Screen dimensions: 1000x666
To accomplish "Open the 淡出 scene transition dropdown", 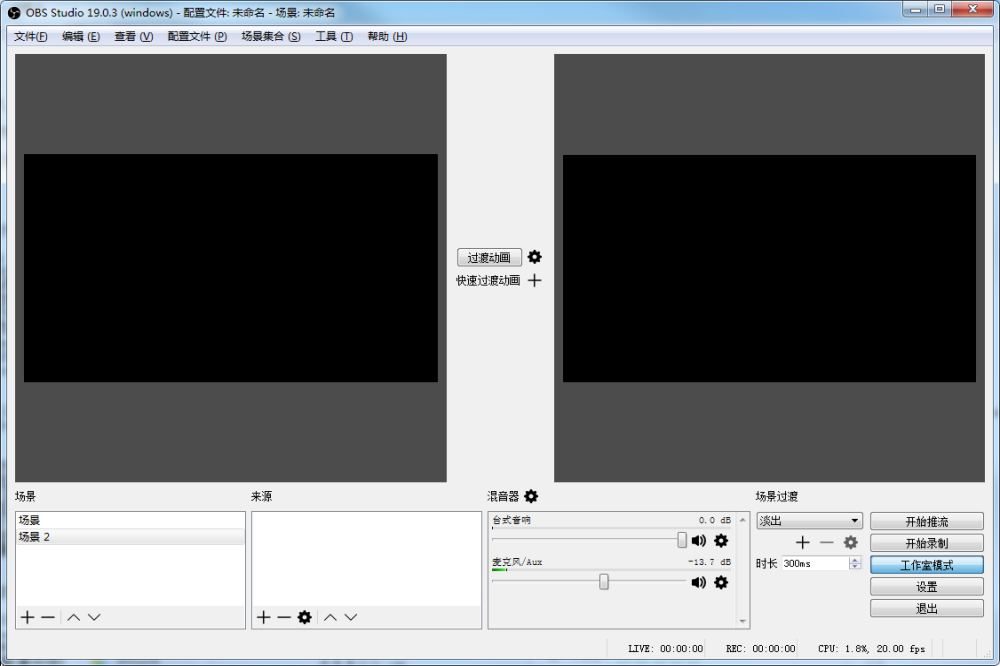I will point(809,521).
